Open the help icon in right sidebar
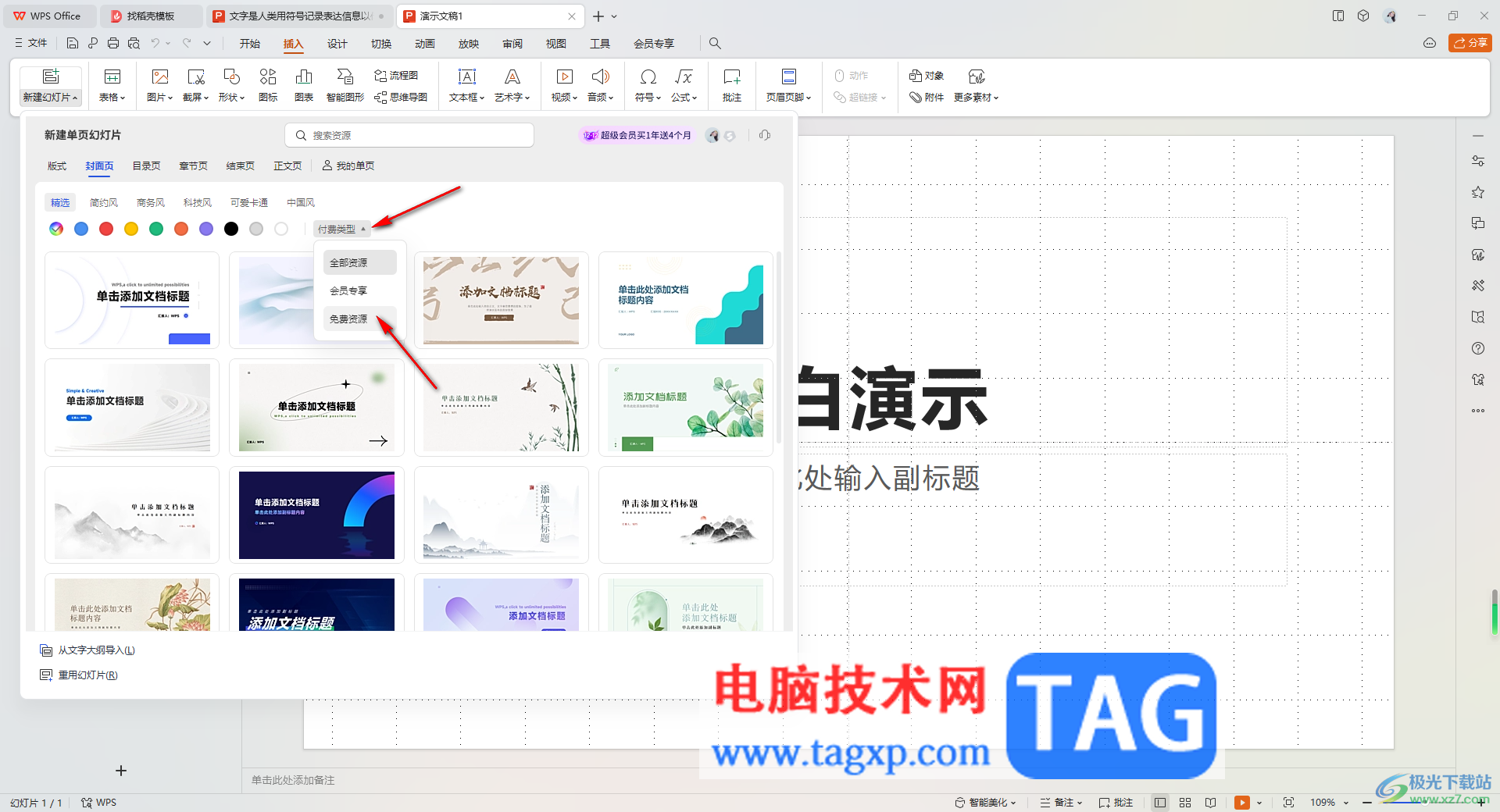This screenshot has width=1500, height=812. pyautogui.click(x=1477, y=348)
